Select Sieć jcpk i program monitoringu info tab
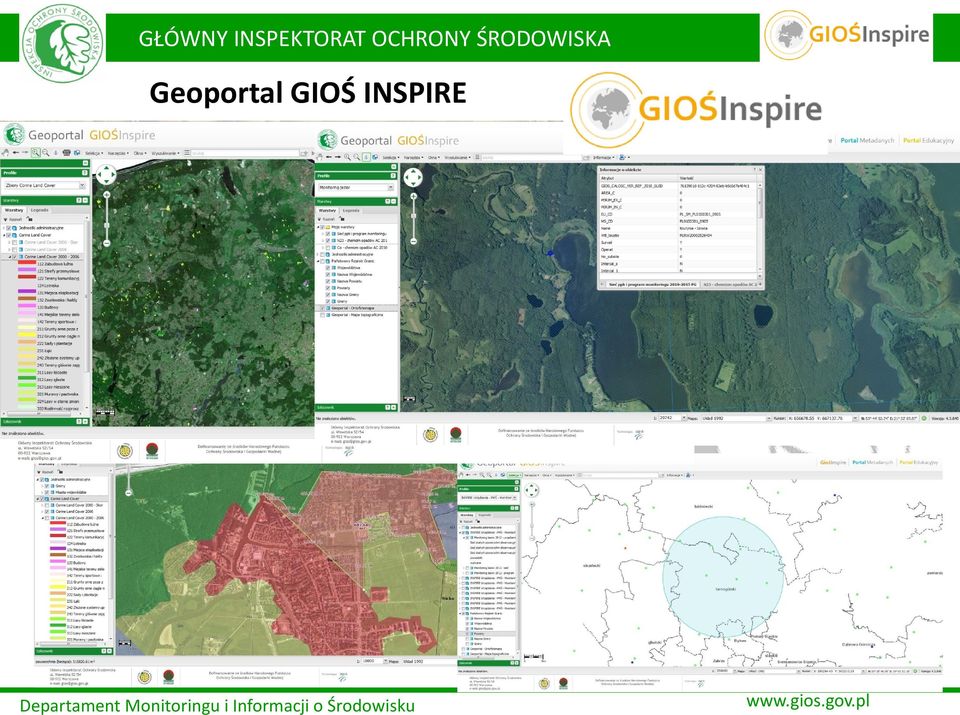 tap(652, 284)
